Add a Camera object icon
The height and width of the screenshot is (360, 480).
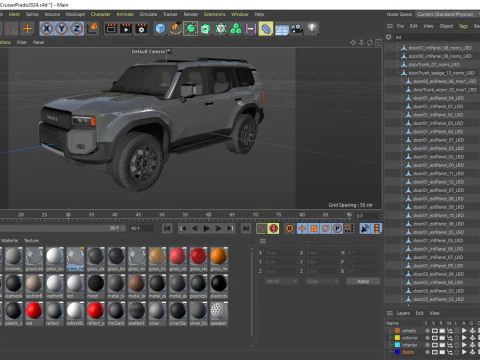(x=297, y=29)
